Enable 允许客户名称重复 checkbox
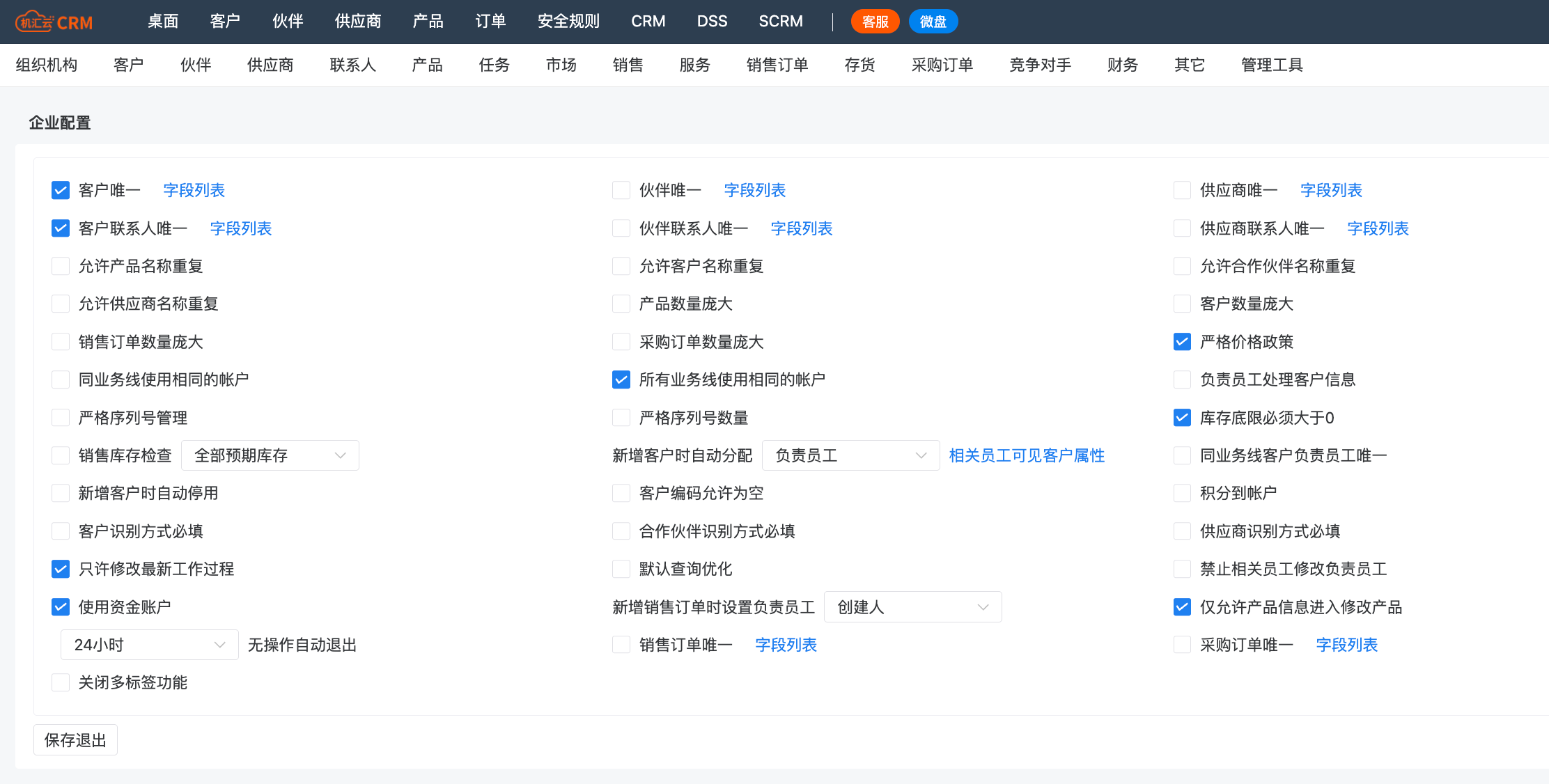The height and width of the screenshot is (784, 1549). 621,266
